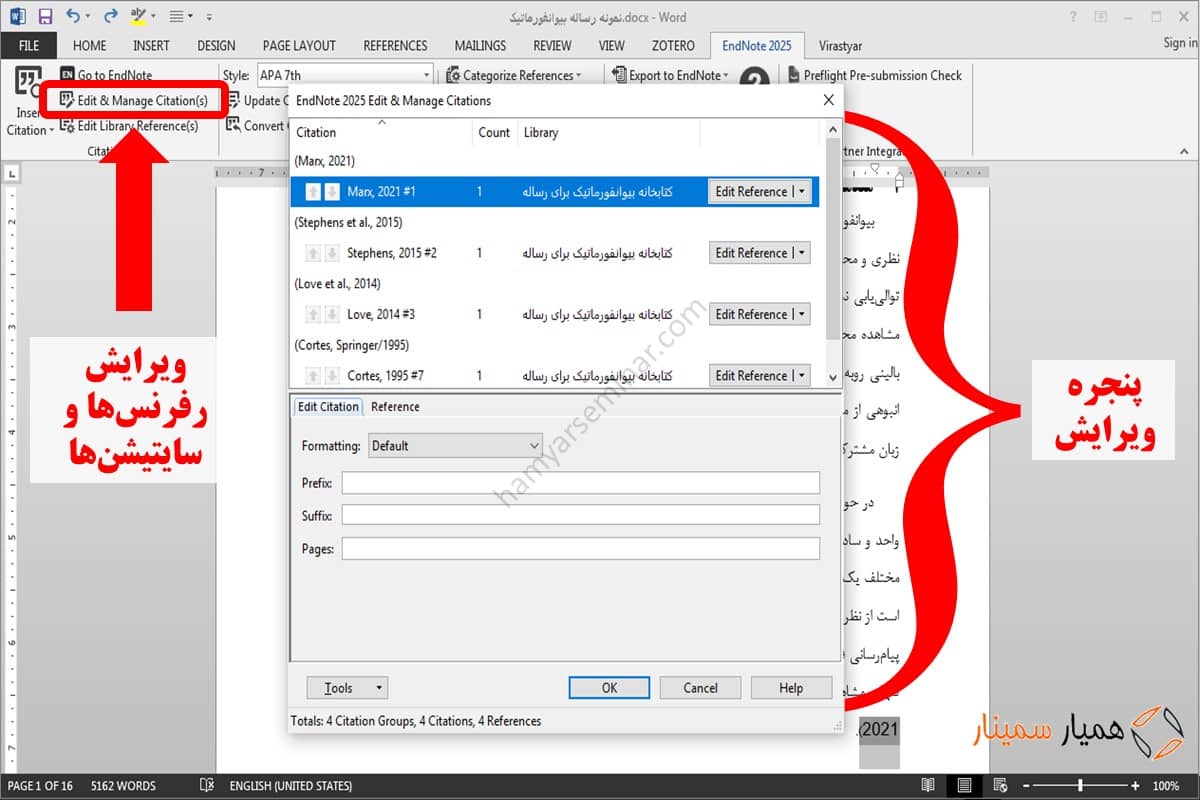
Task: Collapse the ribbon with the chevron arrow
Action: point(1186,151)
